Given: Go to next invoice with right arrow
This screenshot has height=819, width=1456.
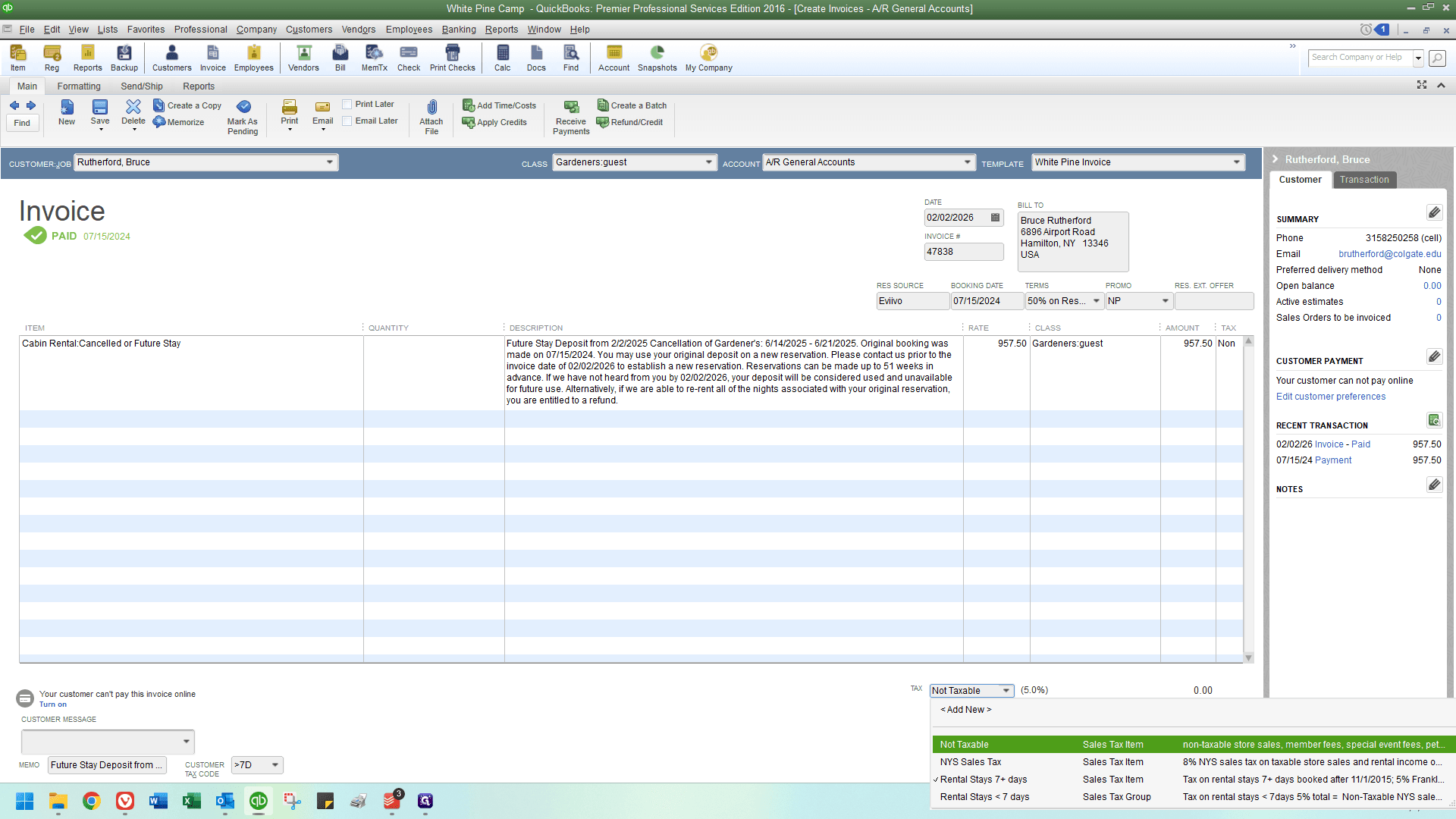Looking at the screenshot, I should 31,105.
